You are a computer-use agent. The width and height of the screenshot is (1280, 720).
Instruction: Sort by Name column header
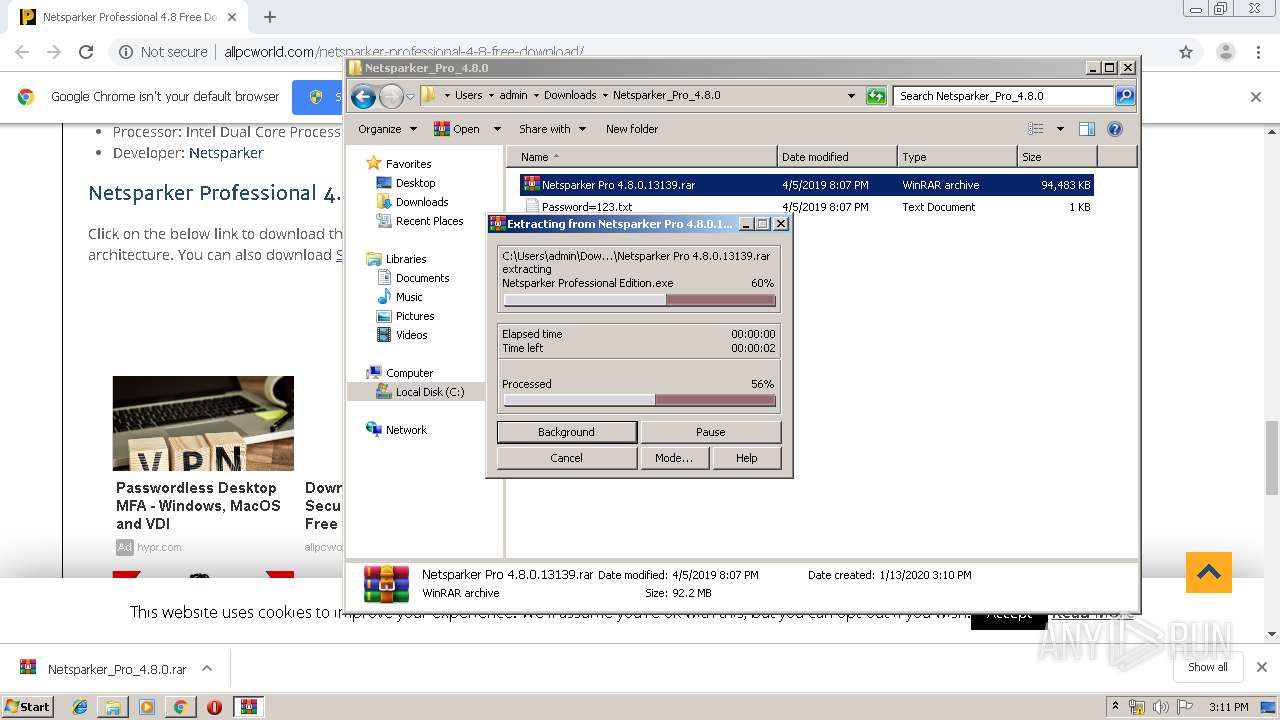point(642,157)
